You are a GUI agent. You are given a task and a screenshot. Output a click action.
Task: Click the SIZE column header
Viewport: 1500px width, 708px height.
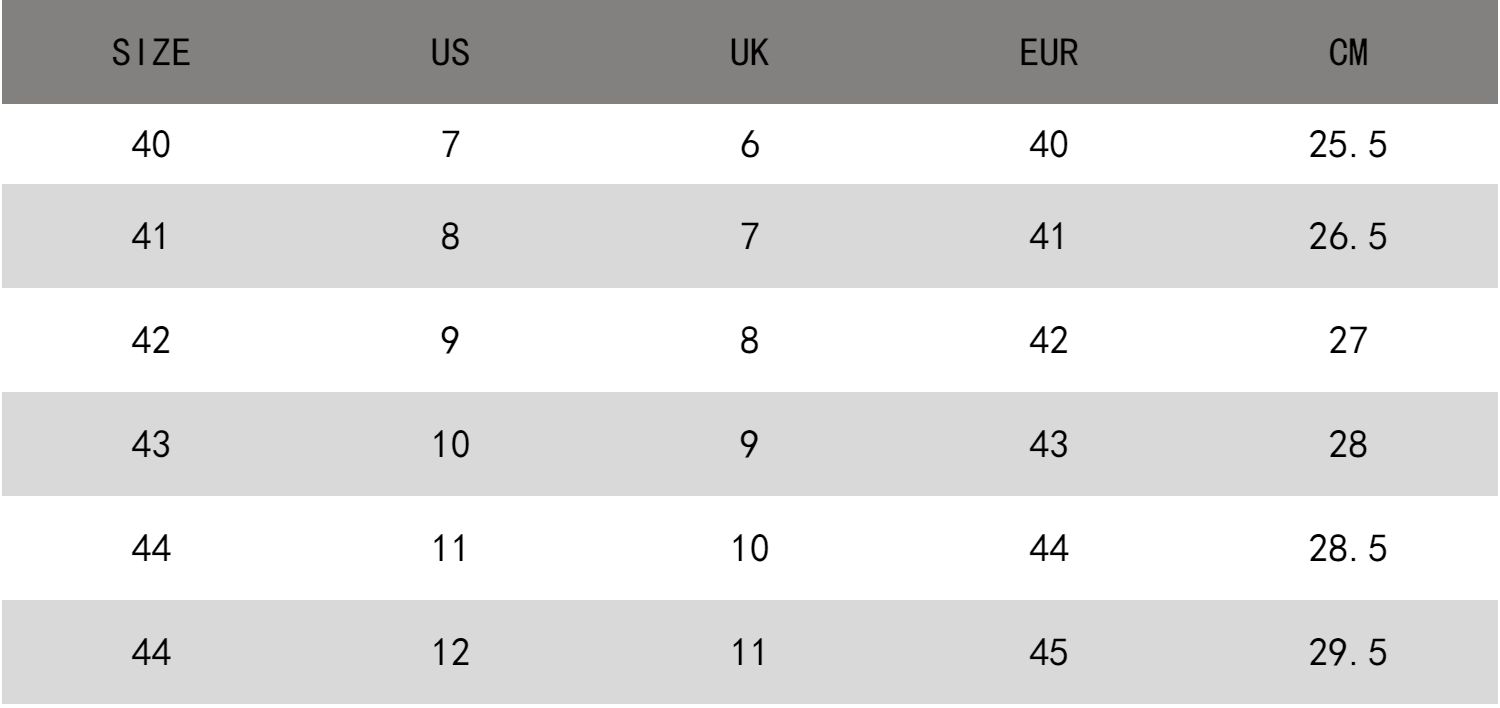(151, 53)
